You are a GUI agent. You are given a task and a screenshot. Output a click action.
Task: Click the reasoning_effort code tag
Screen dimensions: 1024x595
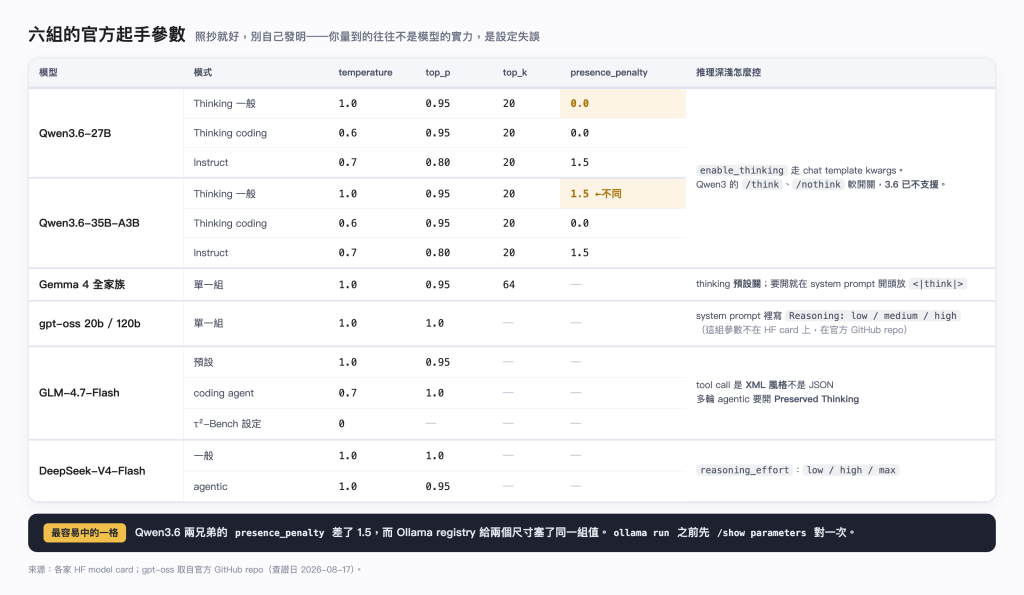[x=744, y=470]
